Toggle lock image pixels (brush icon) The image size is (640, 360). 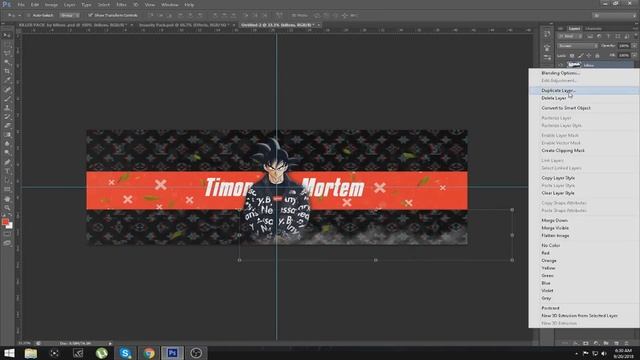[580, 56]
